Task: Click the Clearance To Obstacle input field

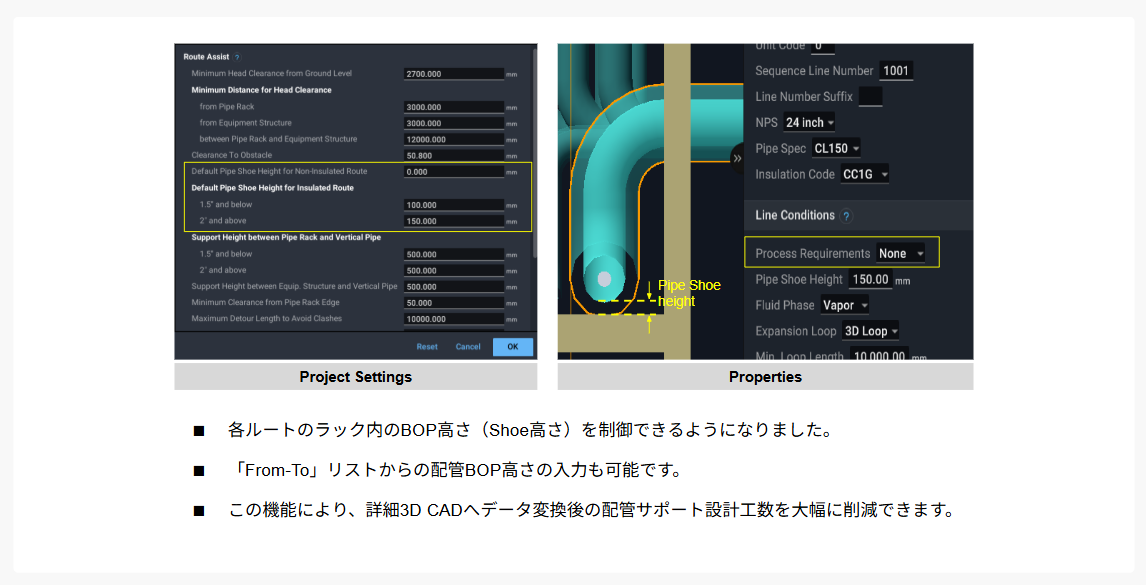Action: click(x=453, y=156)
